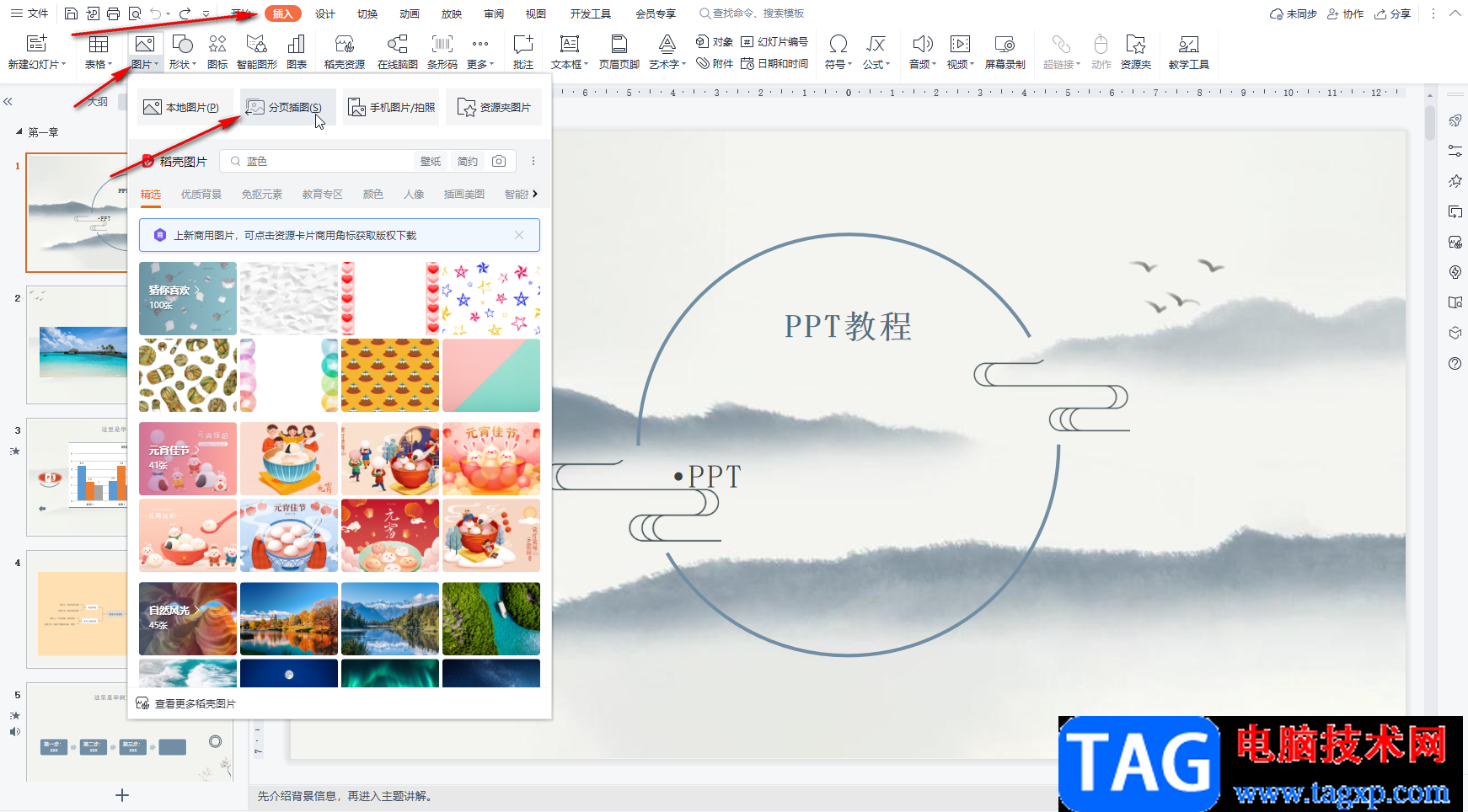Select the 优质背景 image category tab
The image size is (1468, 812).
(201, 195)
